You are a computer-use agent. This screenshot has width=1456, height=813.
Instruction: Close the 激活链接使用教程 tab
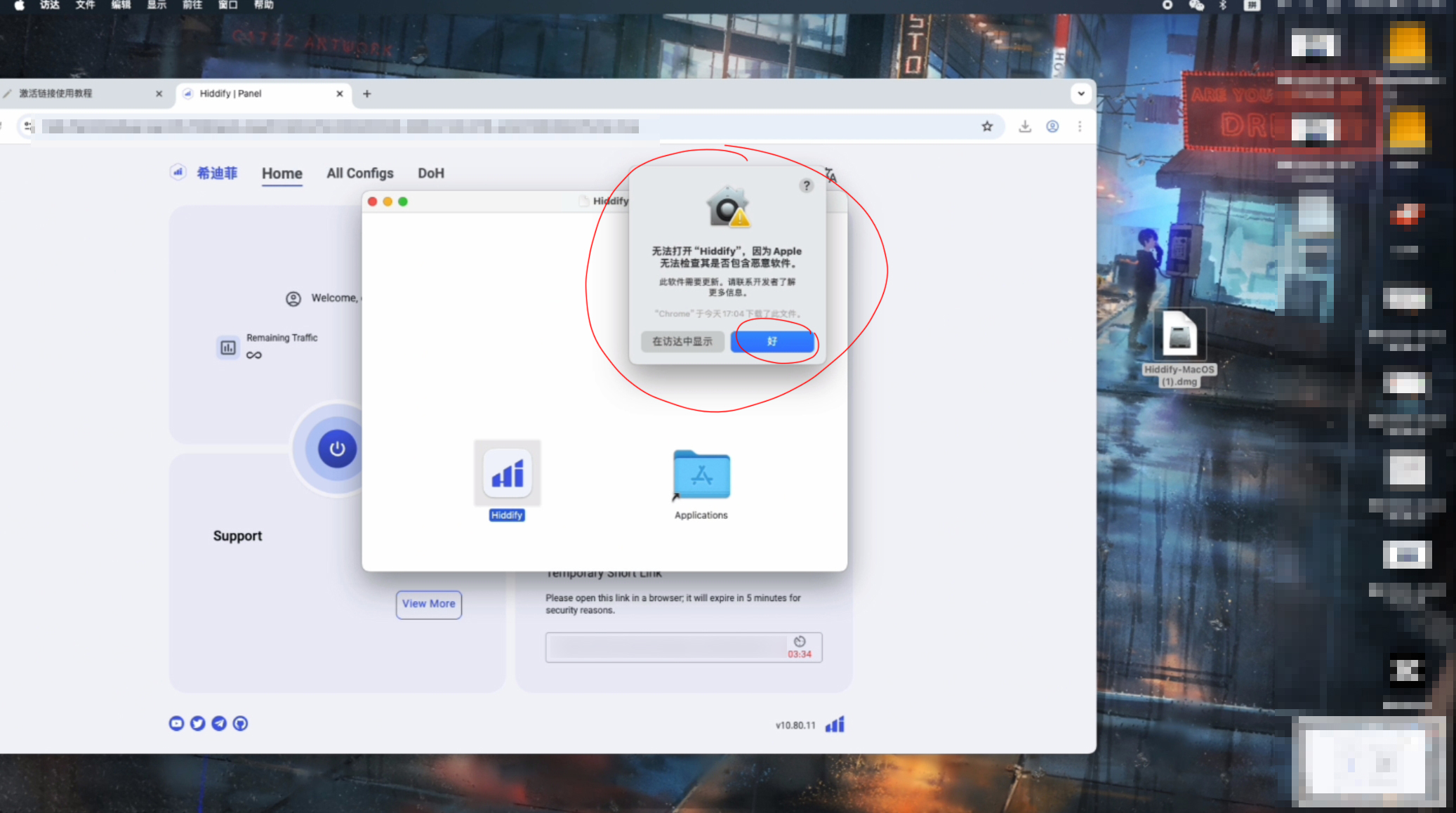[x=159, y=93]
